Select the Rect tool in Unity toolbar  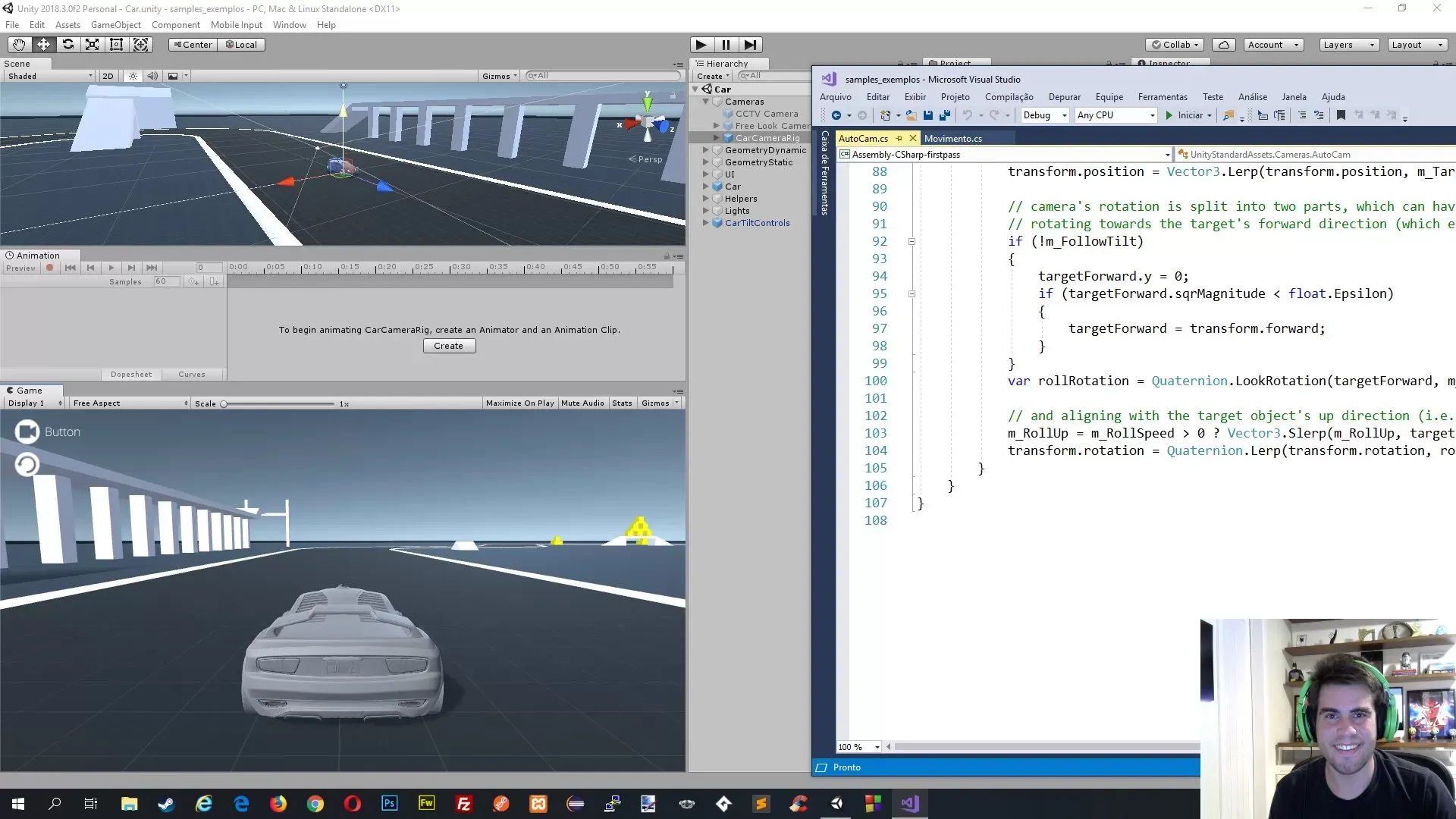116,45
